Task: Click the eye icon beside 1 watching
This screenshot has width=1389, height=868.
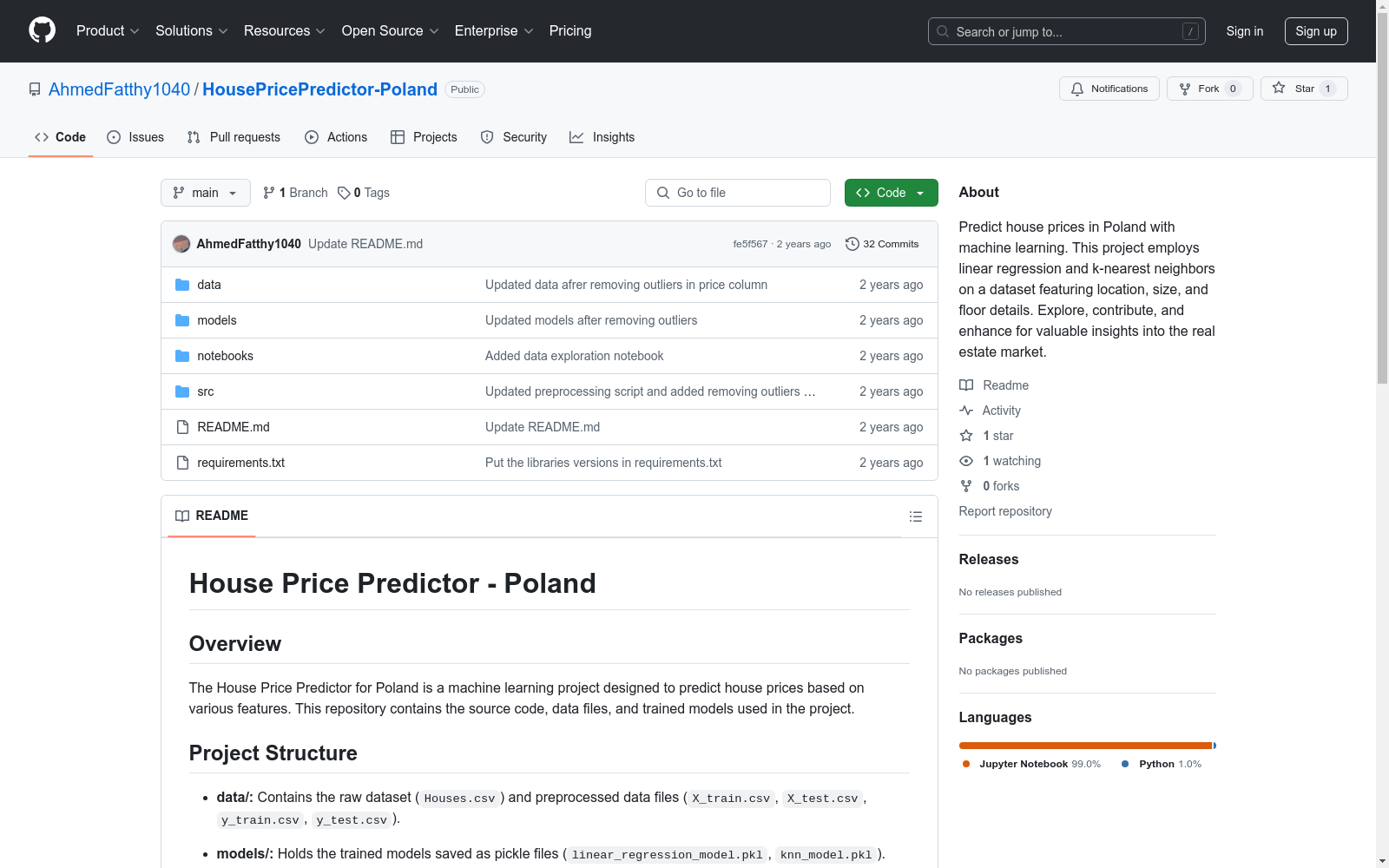Action: point(966,461)
